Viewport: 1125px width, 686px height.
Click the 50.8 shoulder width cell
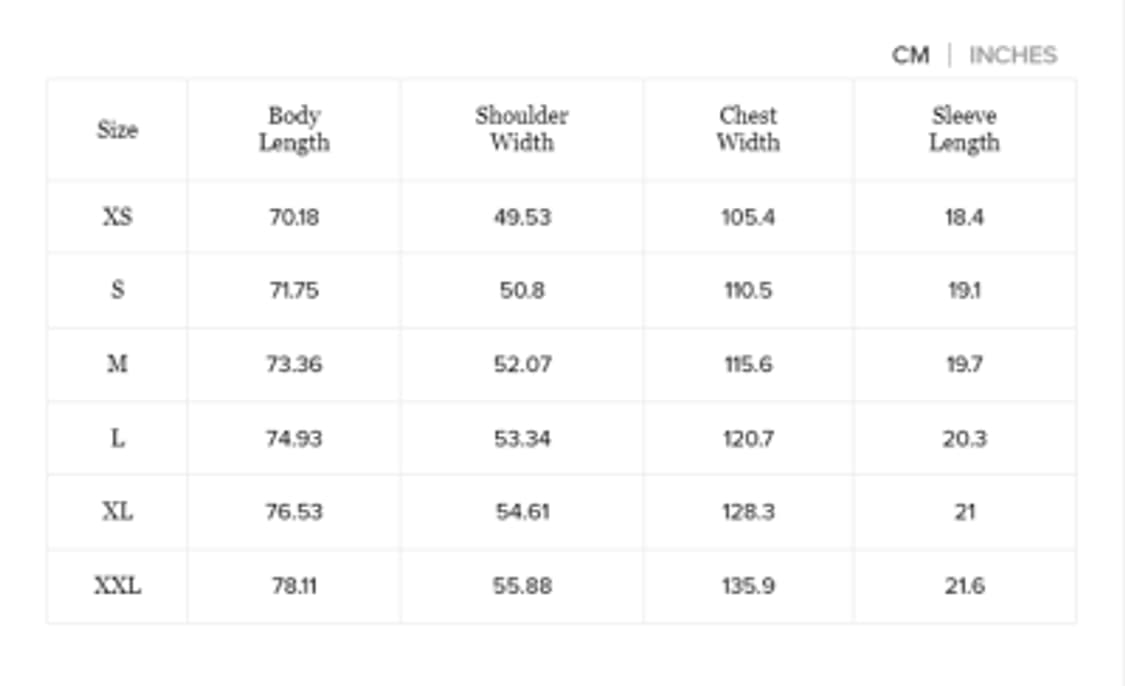tap(522, 290)
